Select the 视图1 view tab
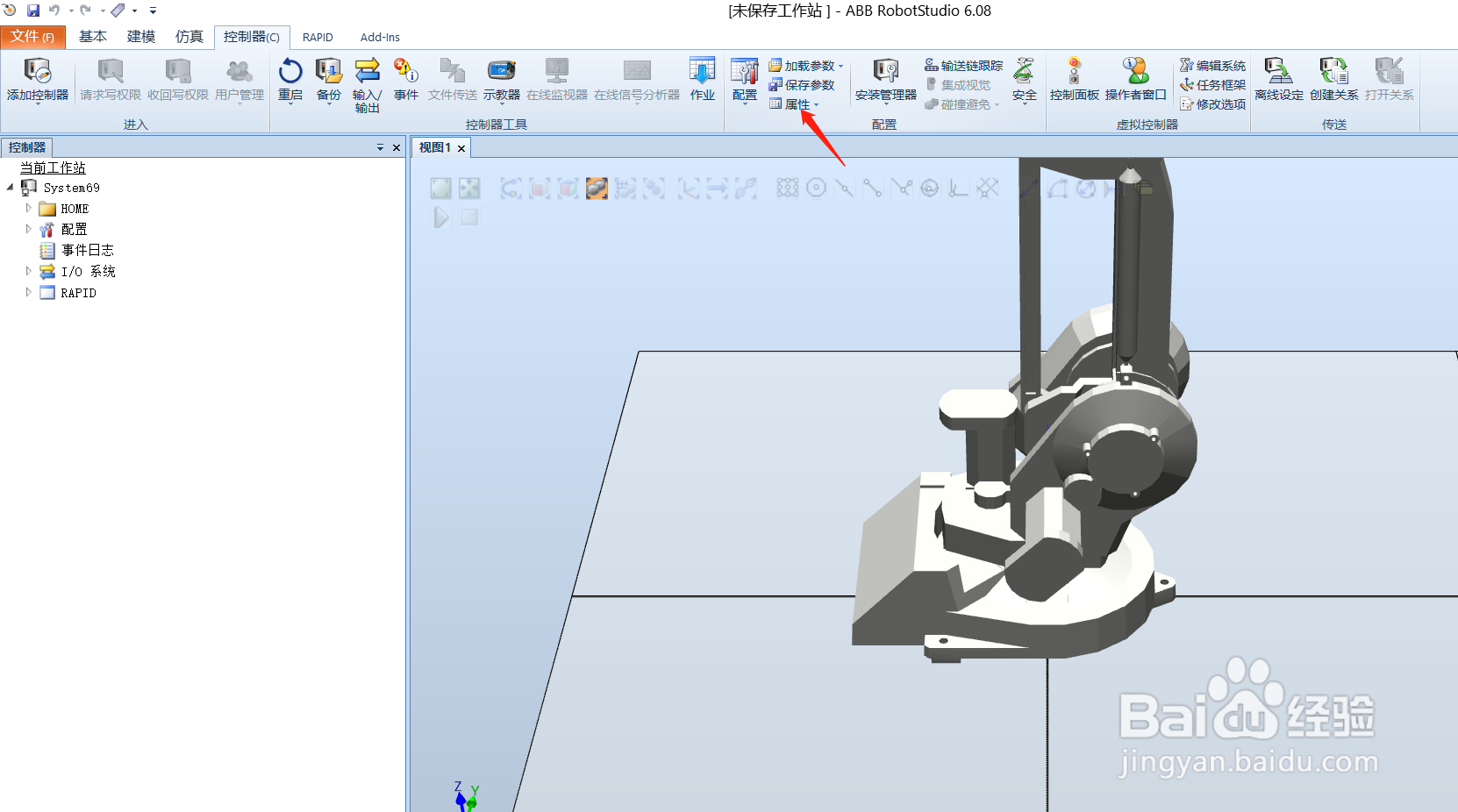This screenshot has height=812, width=1458. pos(435,147)
